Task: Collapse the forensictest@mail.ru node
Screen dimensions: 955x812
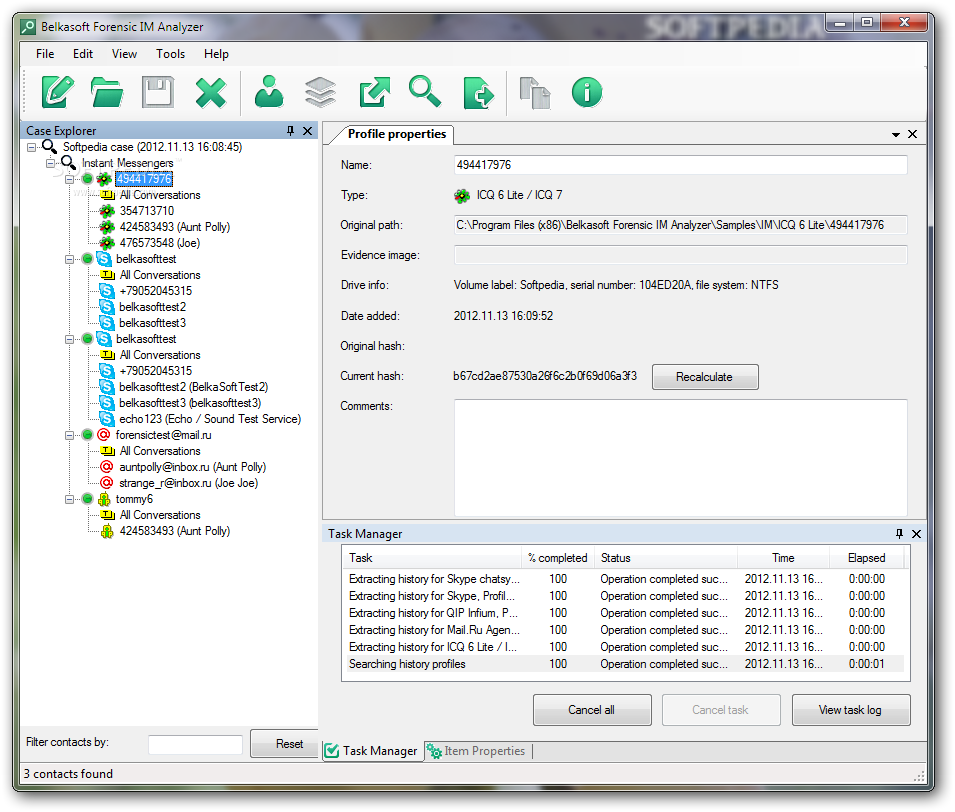Action: pyautogui.click(x=69, y=435)
